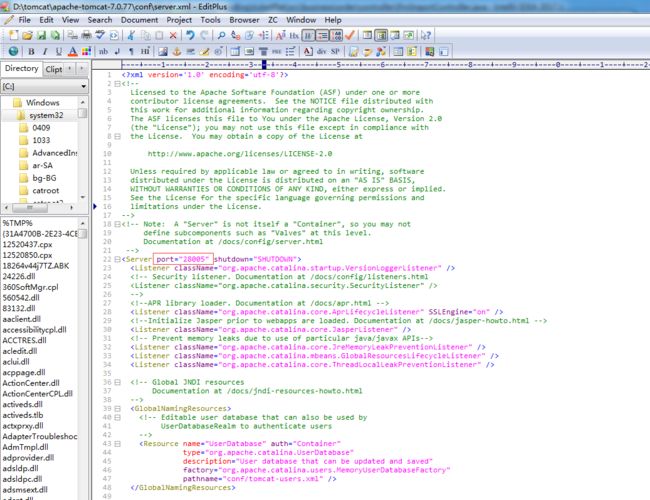Collapse the Resource fold at line 43
The image size is (650, 500).
click(x=117, y=444)
